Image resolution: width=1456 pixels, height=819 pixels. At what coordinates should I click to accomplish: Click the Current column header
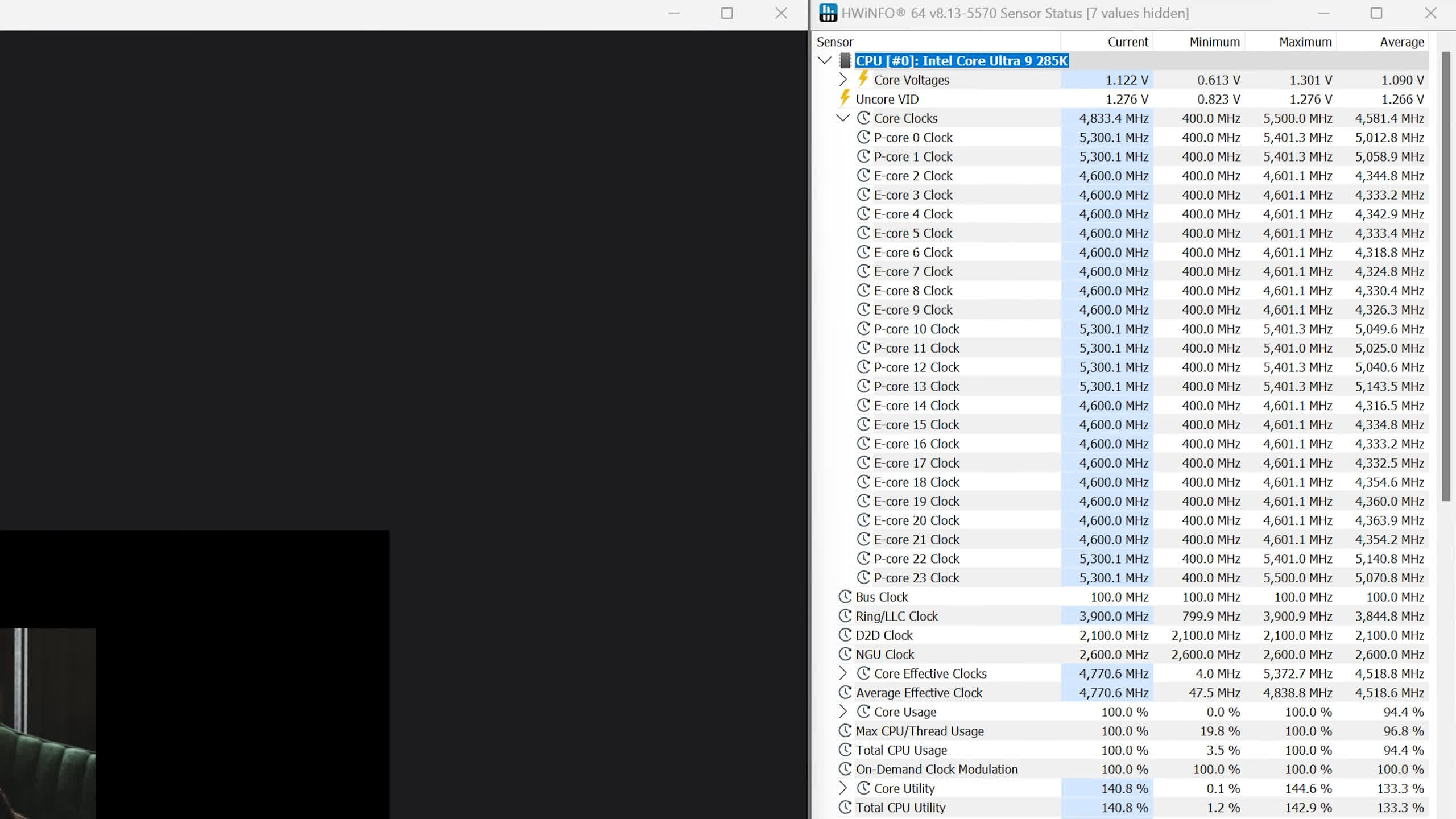1107,42
